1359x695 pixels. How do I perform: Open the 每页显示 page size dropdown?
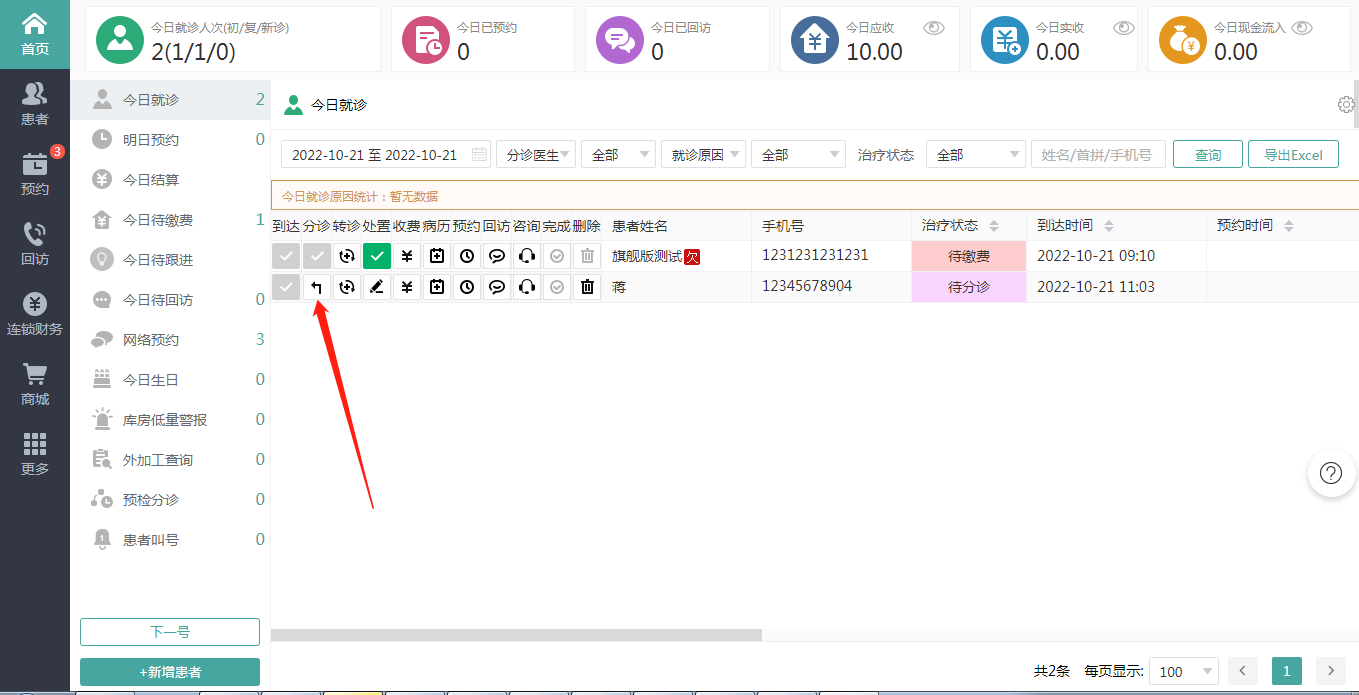[x=1184, y=671]
